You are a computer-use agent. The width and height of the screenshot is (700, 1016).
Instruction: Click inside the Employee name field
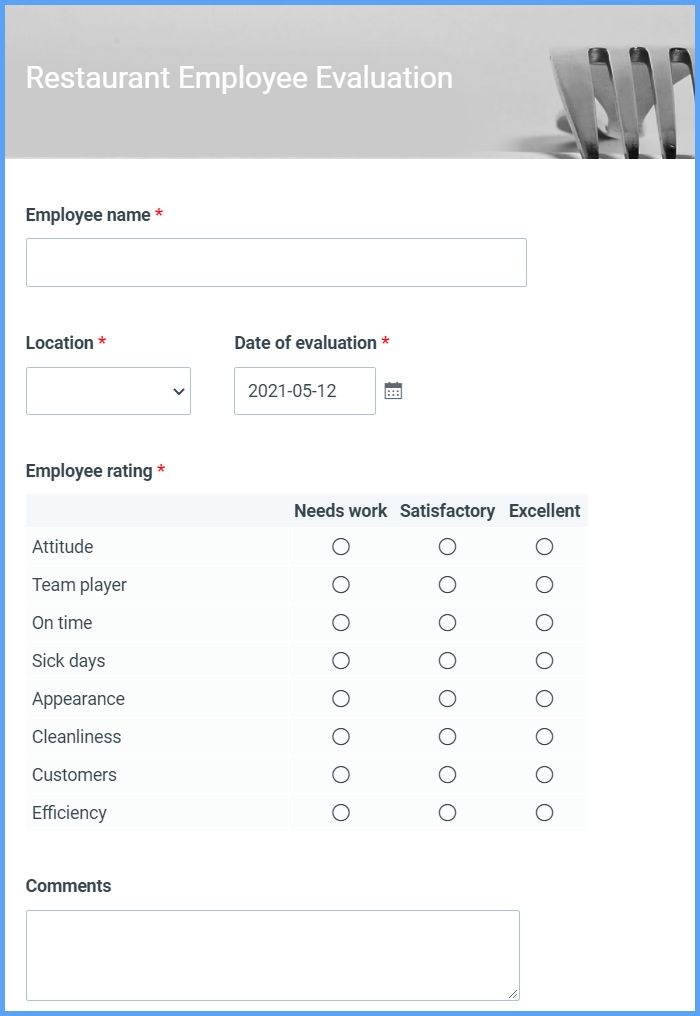(x=276, y=262)
